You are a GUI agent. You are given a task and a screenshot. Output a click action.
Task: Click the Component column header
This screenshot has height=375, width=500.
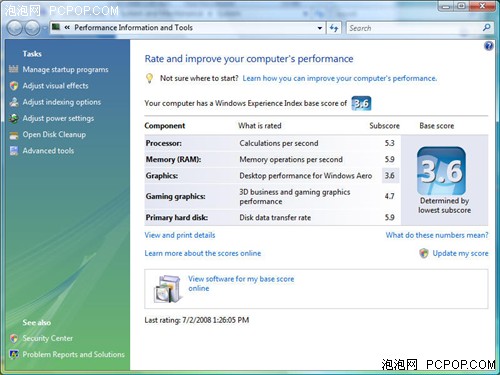pyautogui.click(x=165, y=126)
